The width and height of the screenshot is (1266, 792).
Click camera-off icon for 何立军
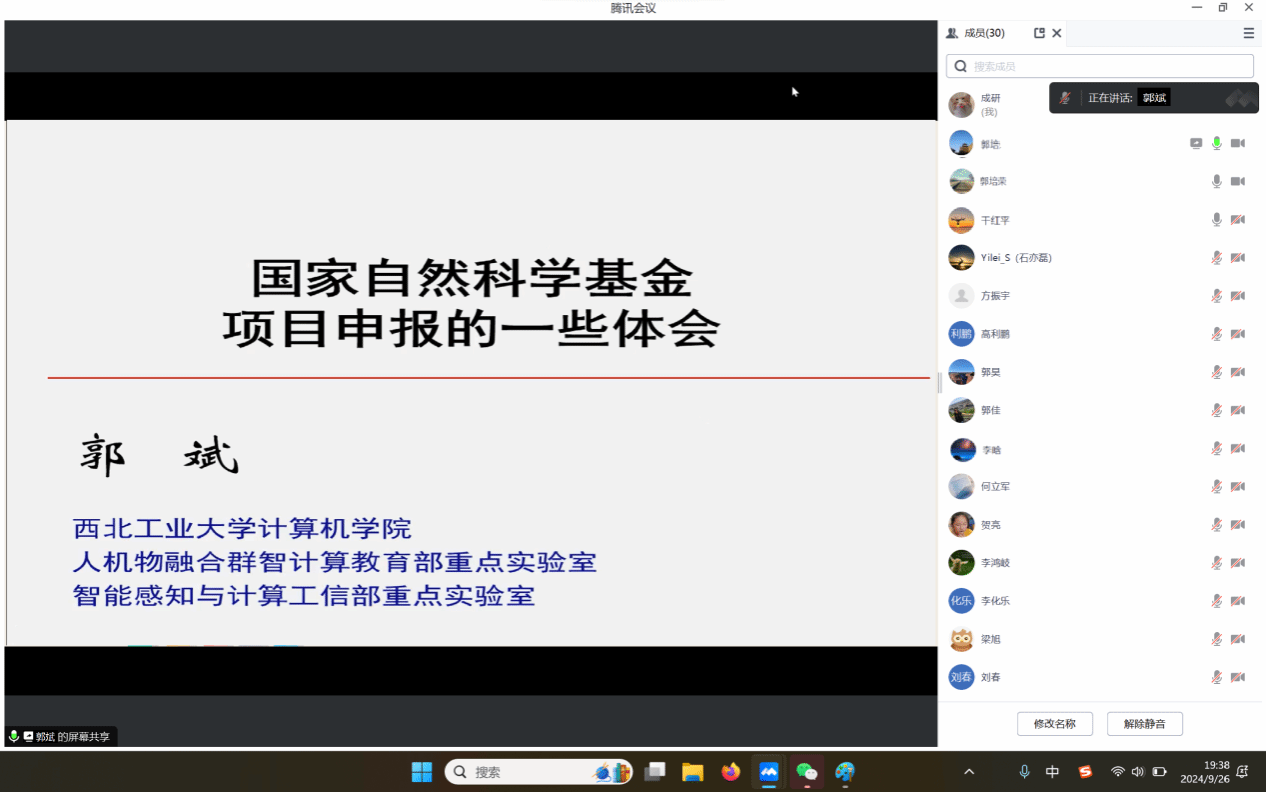1238,486
